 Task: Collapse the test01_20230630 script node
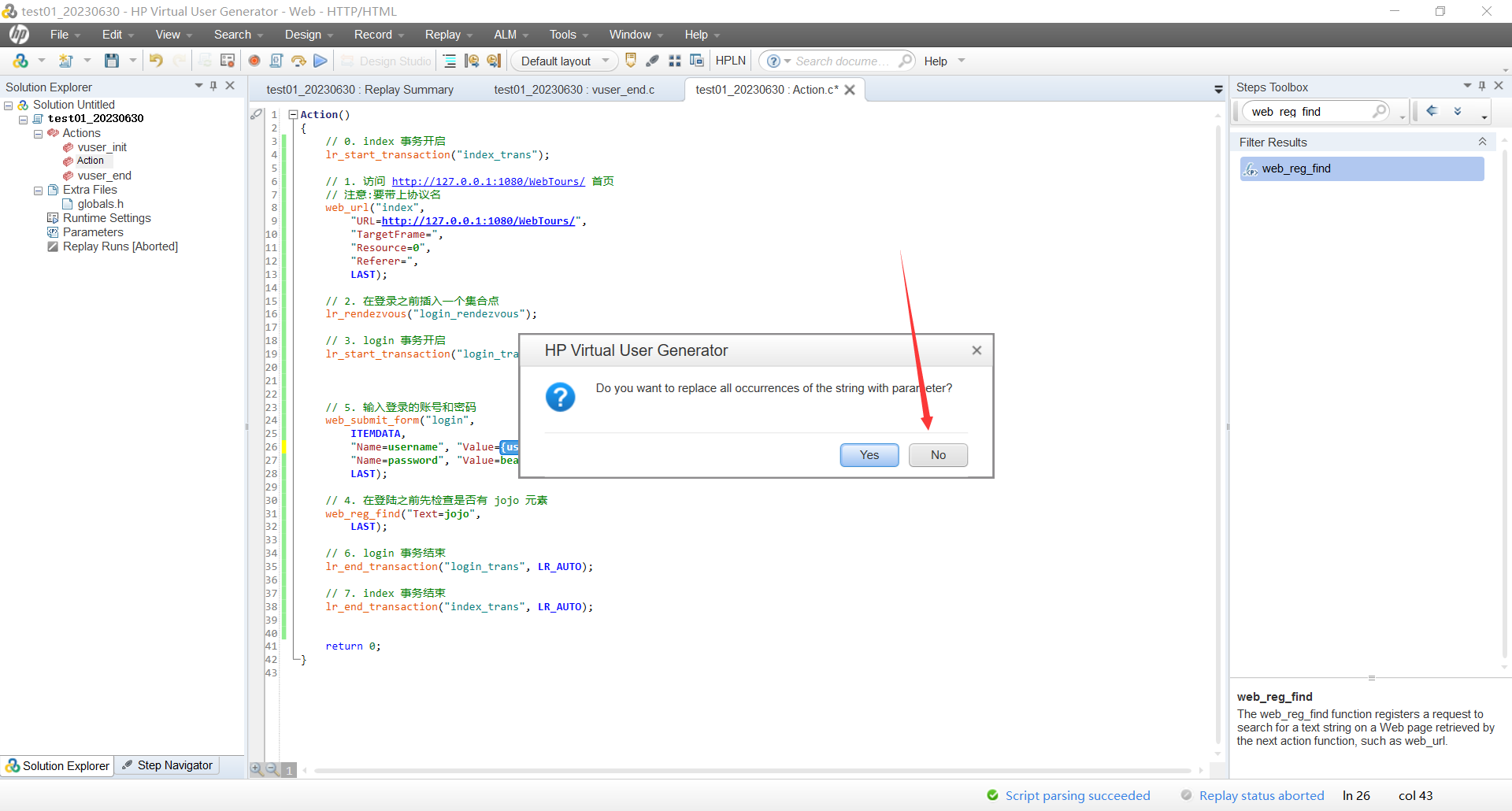(23, 120)
